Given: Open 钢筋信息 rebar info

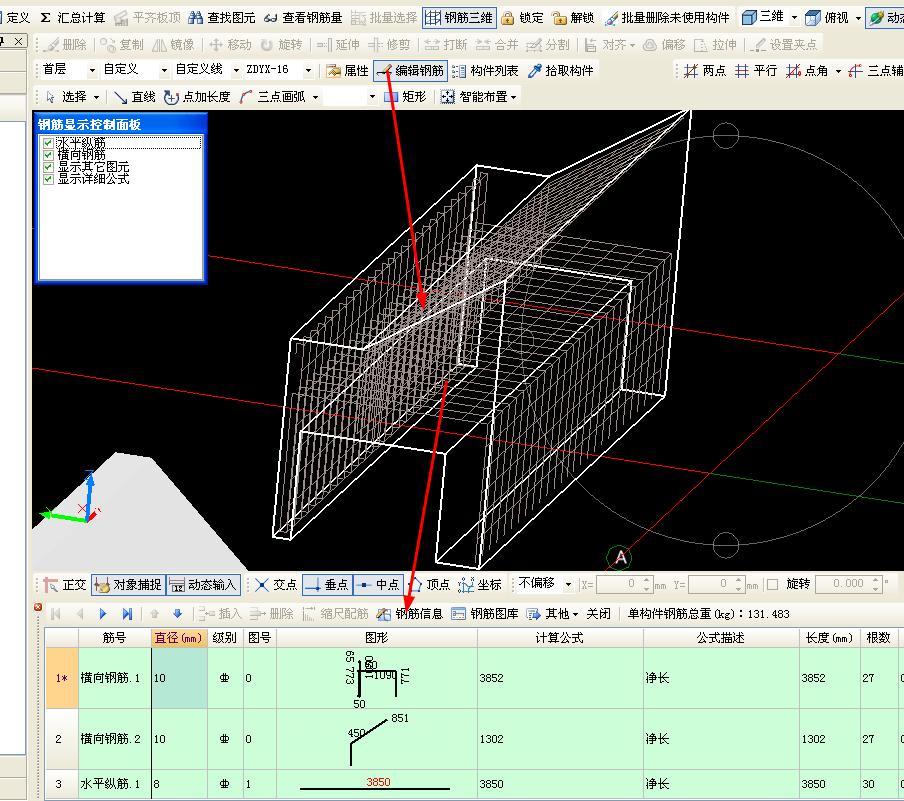Looking at the screenshot, I should (x=409, y=614).
